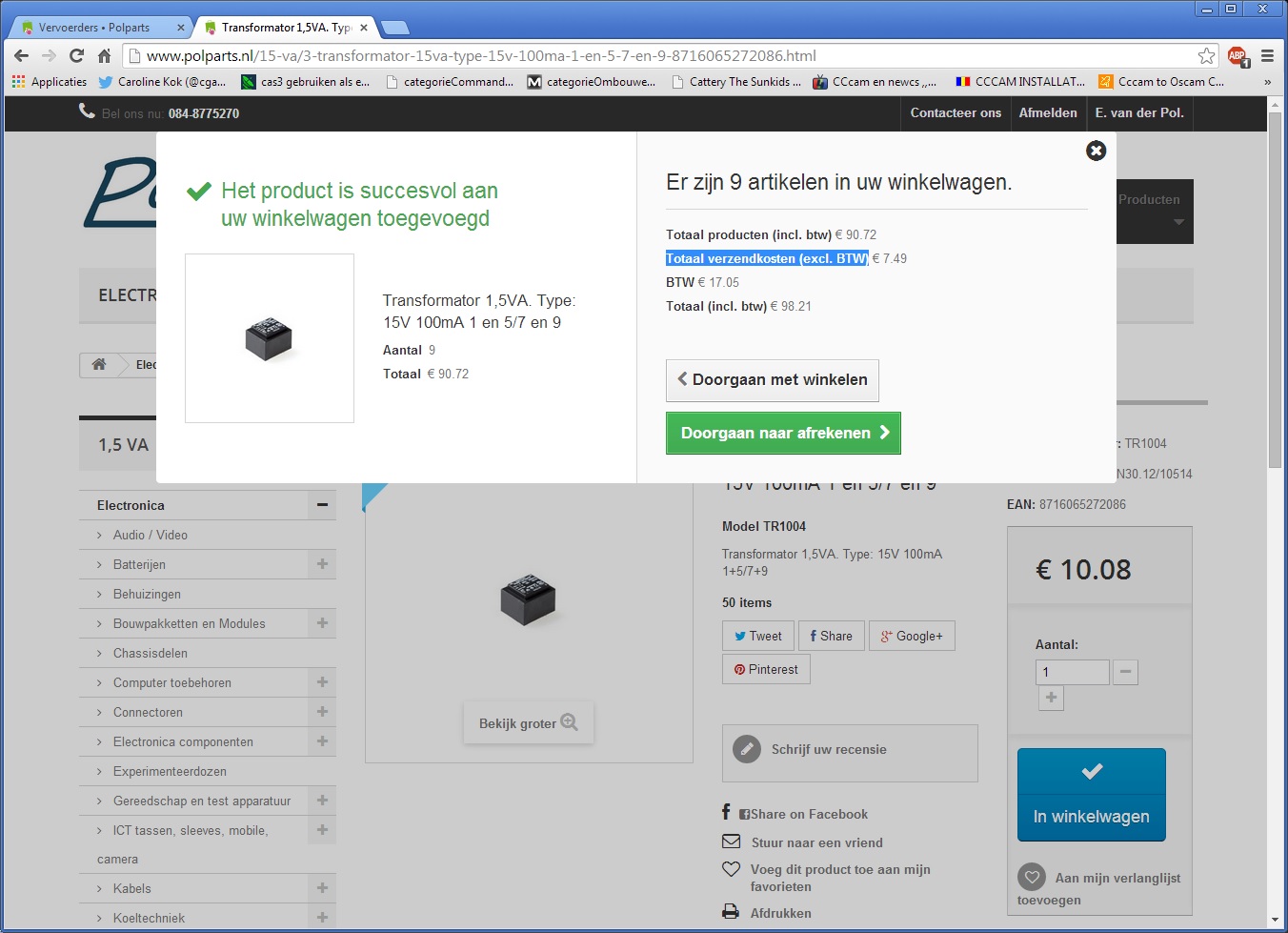Share product on Google+
The height and width of the screenshot is (933, 1288).
tap(912, 636)
